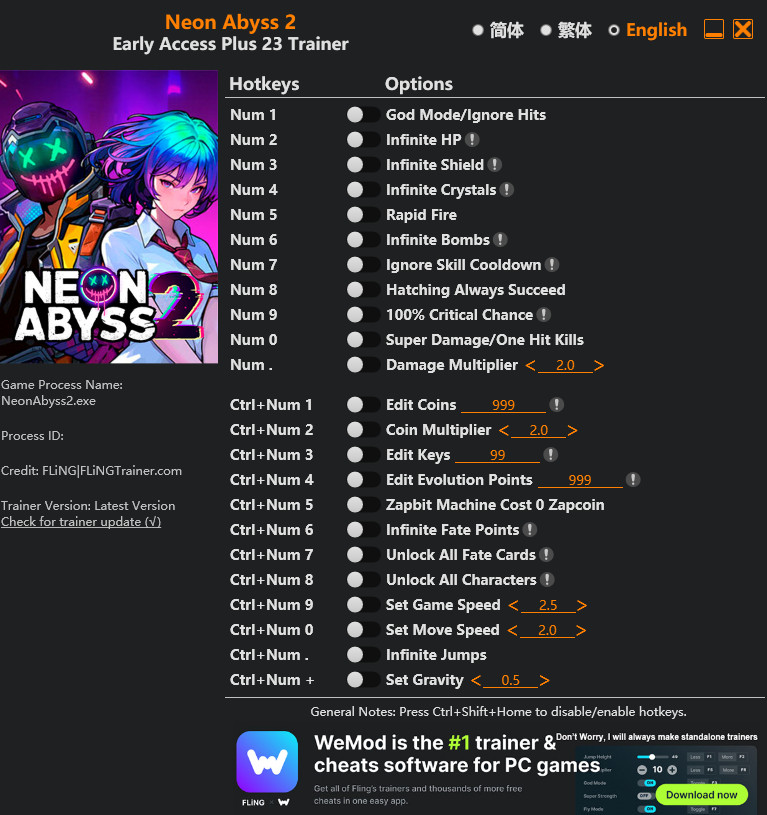Decrease Set Game Speed with the left arrow

(514, 606)
